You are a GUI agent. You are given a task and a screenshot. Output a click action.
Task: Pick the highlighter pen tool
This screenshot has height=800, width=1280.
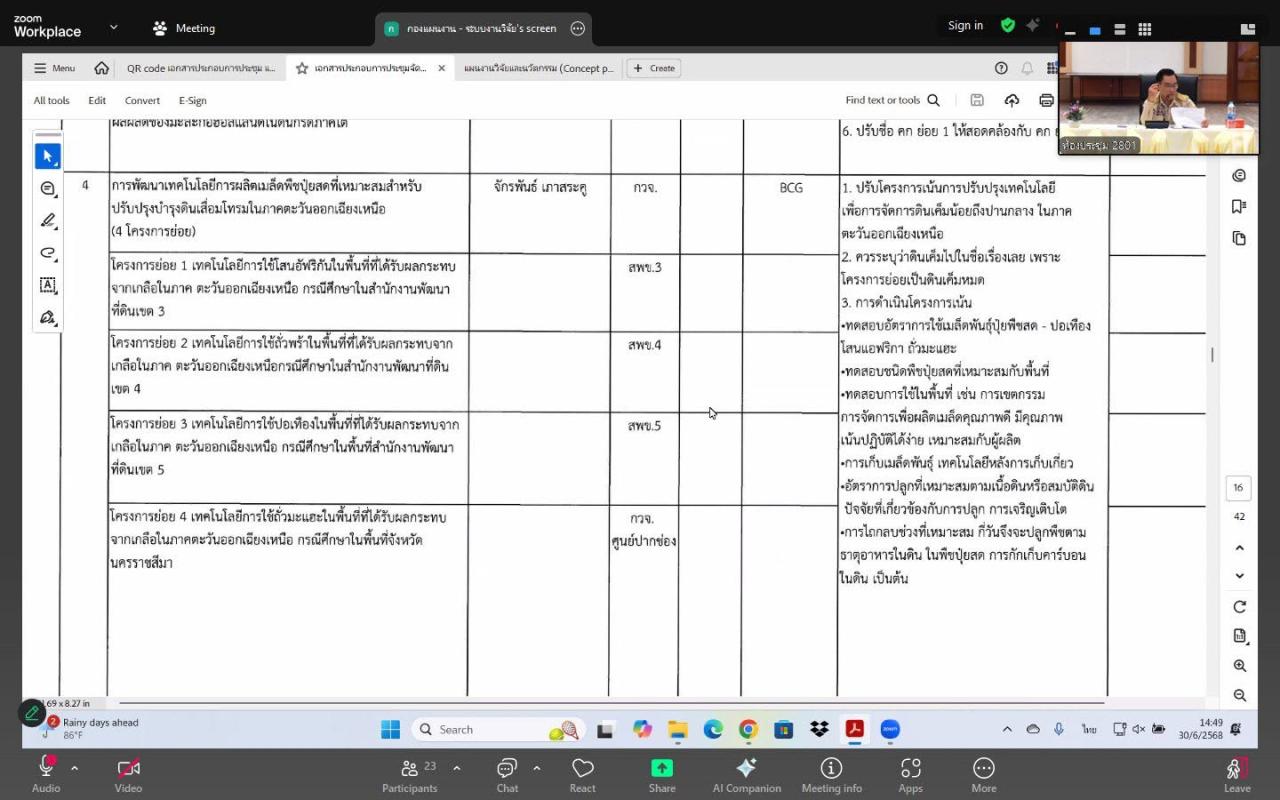(47, 221)
